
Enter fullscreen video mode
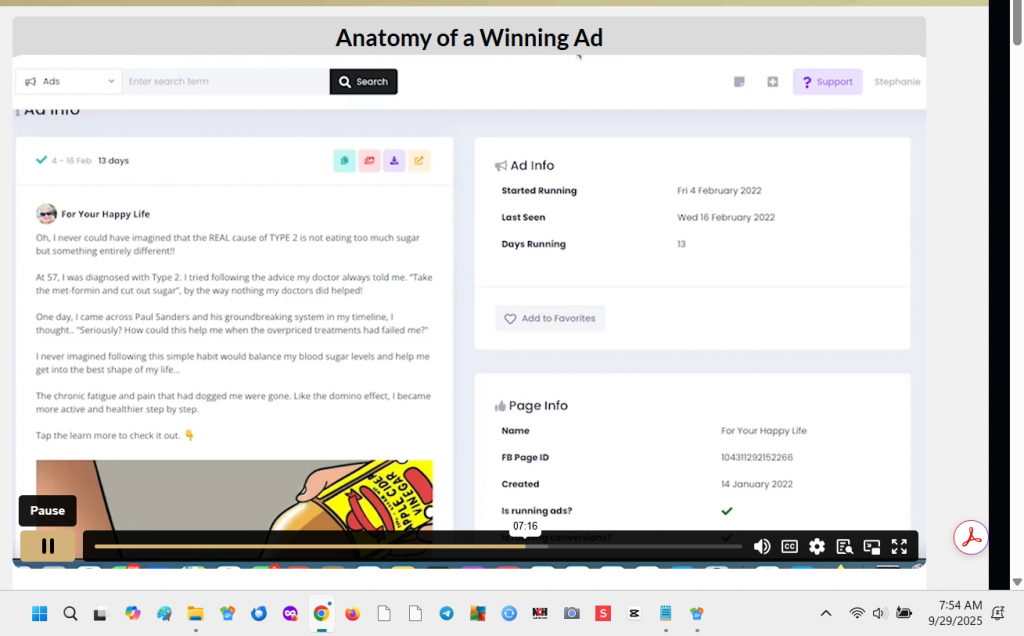coord(899,546)
